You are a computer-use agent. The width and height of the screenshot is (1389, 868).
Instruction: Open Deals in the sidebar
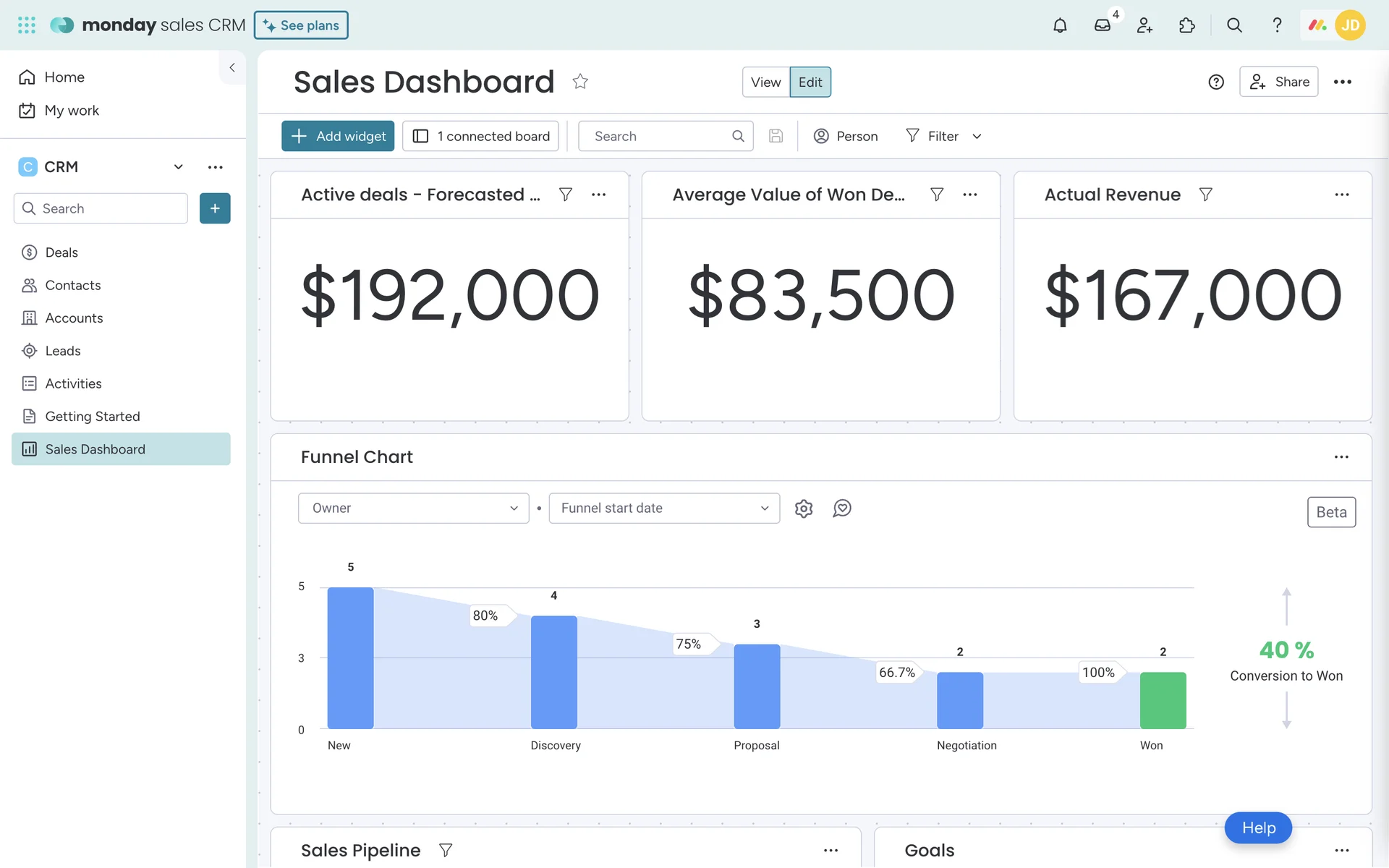click(61, 252)
